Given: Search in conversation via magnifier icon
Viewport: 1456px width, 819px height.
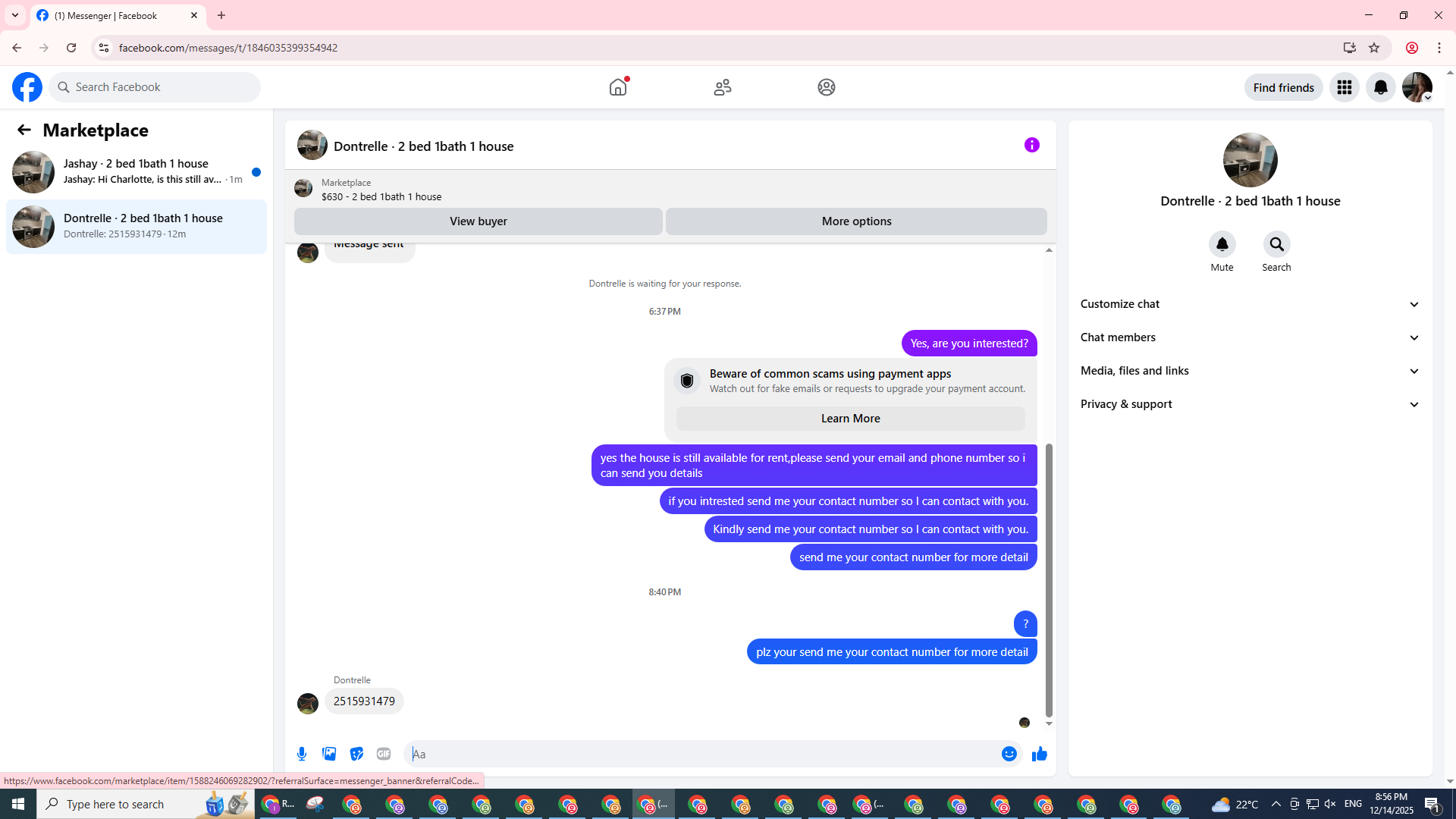Looking at the screenshot, I should coord(1276,245).
